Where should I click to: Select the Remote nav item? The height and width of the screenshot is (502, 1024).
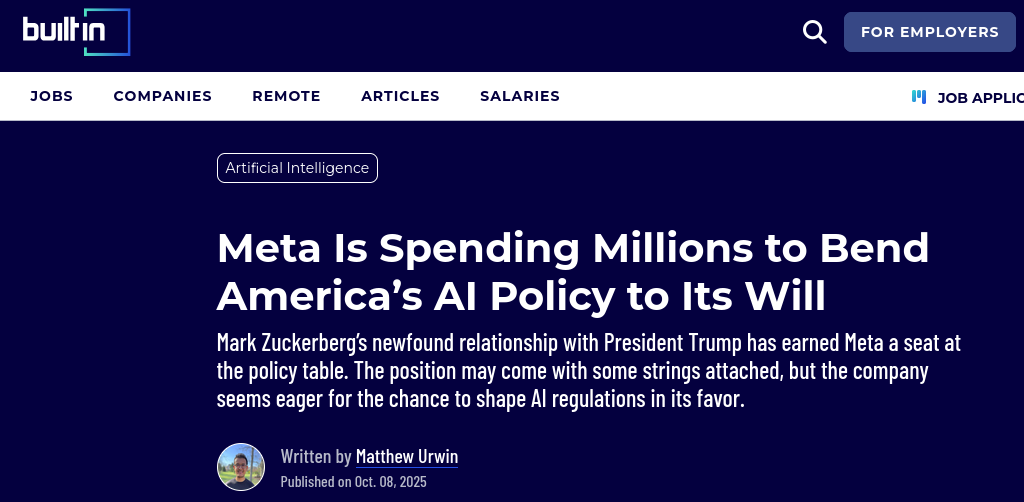coord(286,97)
